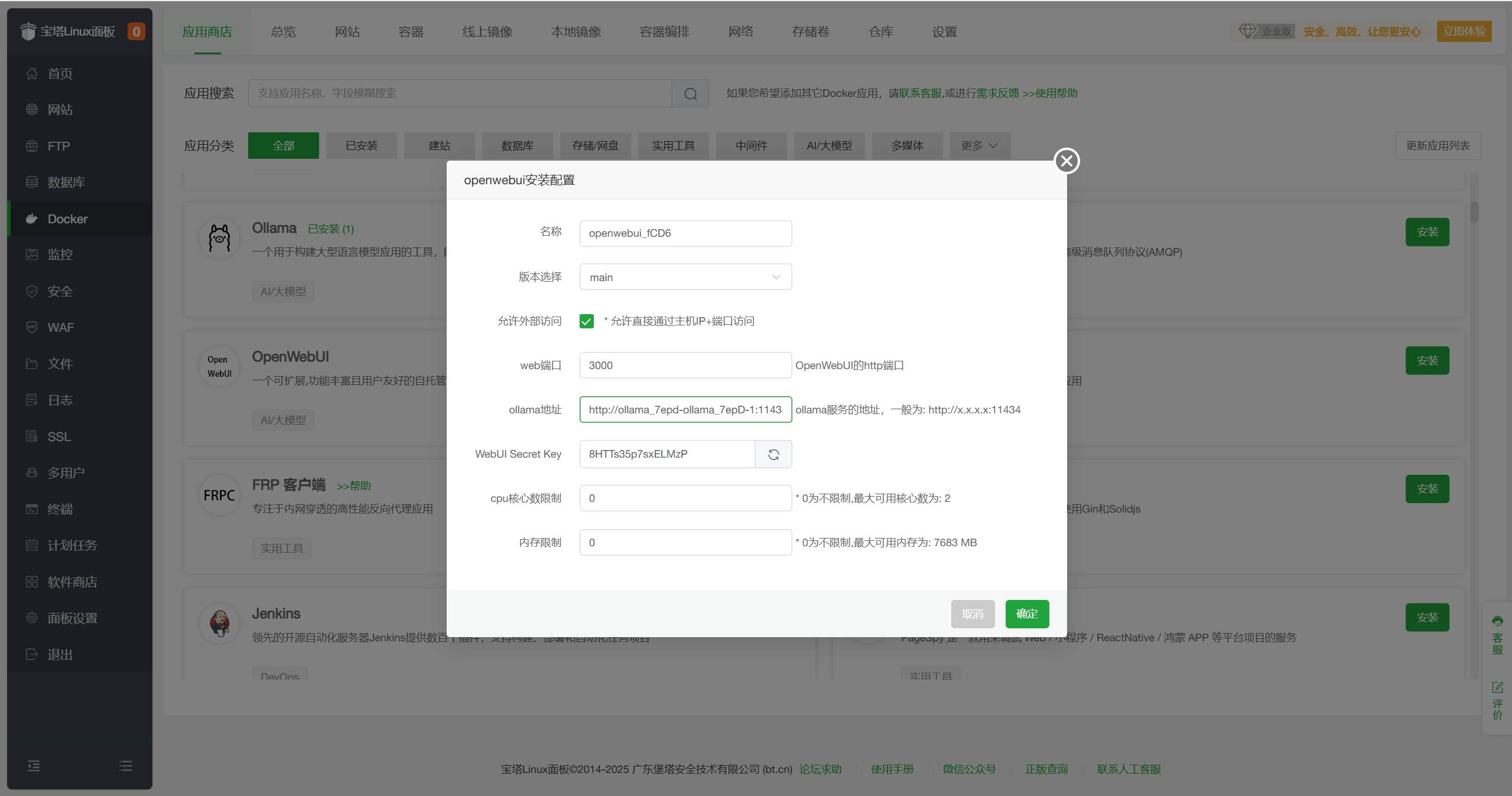The width and height of the screenshot is (1512, 796).
Task: Click the 名称 input field
Action: [x=685, y=233]
